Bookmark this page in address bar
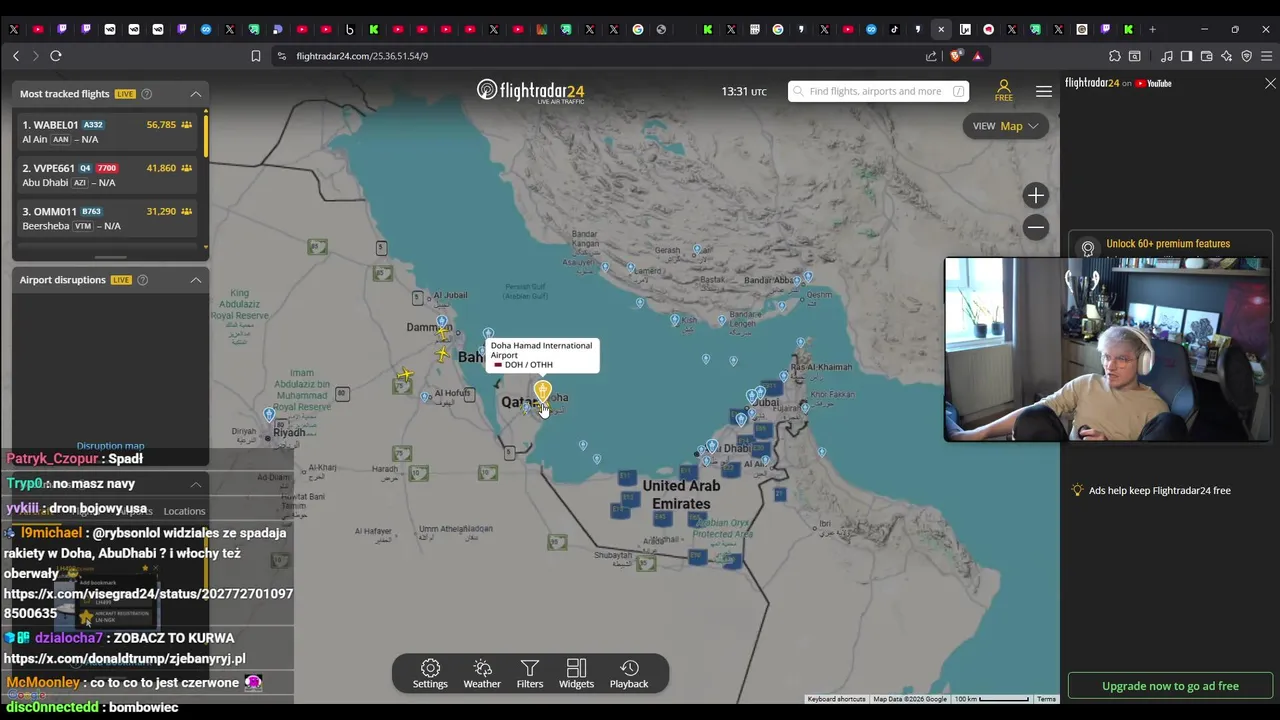Image resolution: width=1280 pixels, height=720 pixels. pyautogui.click(x=256, y=56)
